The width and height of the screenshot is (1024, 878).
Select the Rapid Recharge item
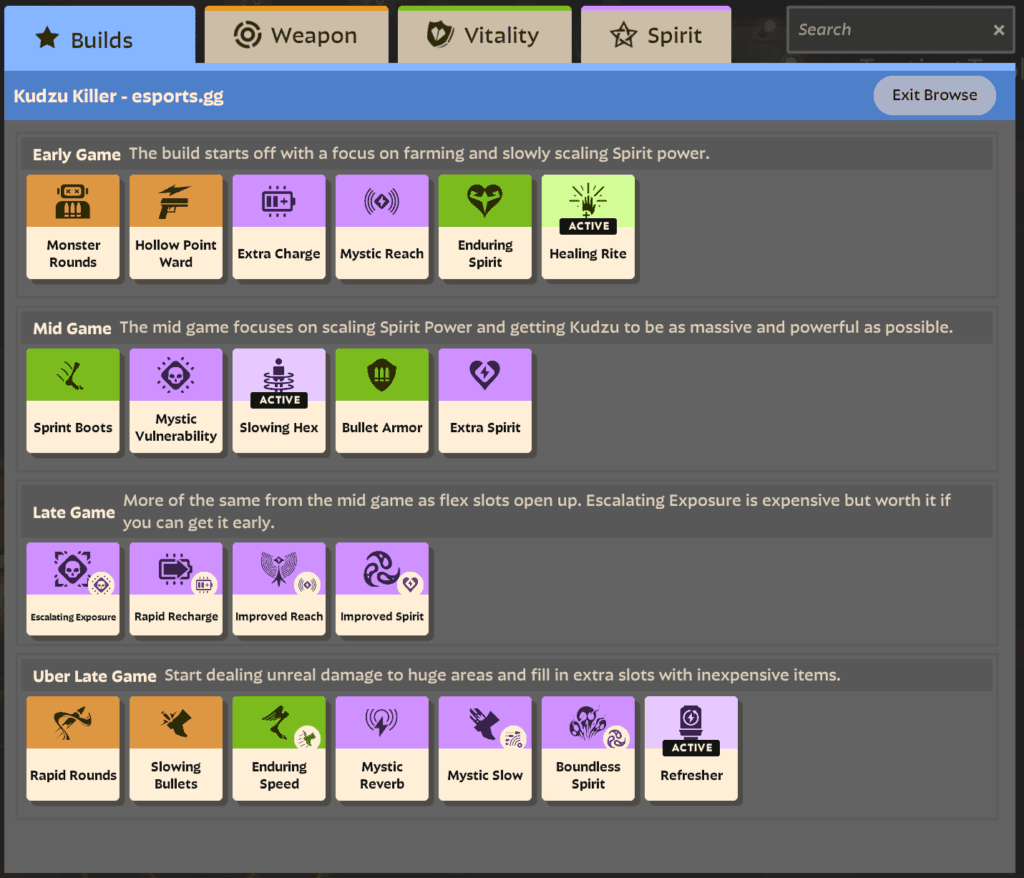[x=175, y=588]
